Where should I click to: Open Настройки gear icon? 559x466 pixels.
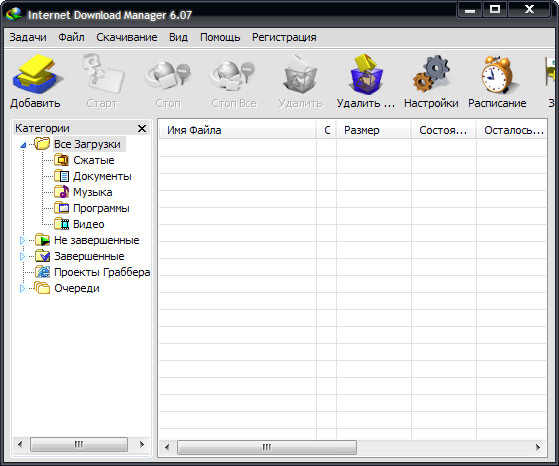[x=431, y=74]
